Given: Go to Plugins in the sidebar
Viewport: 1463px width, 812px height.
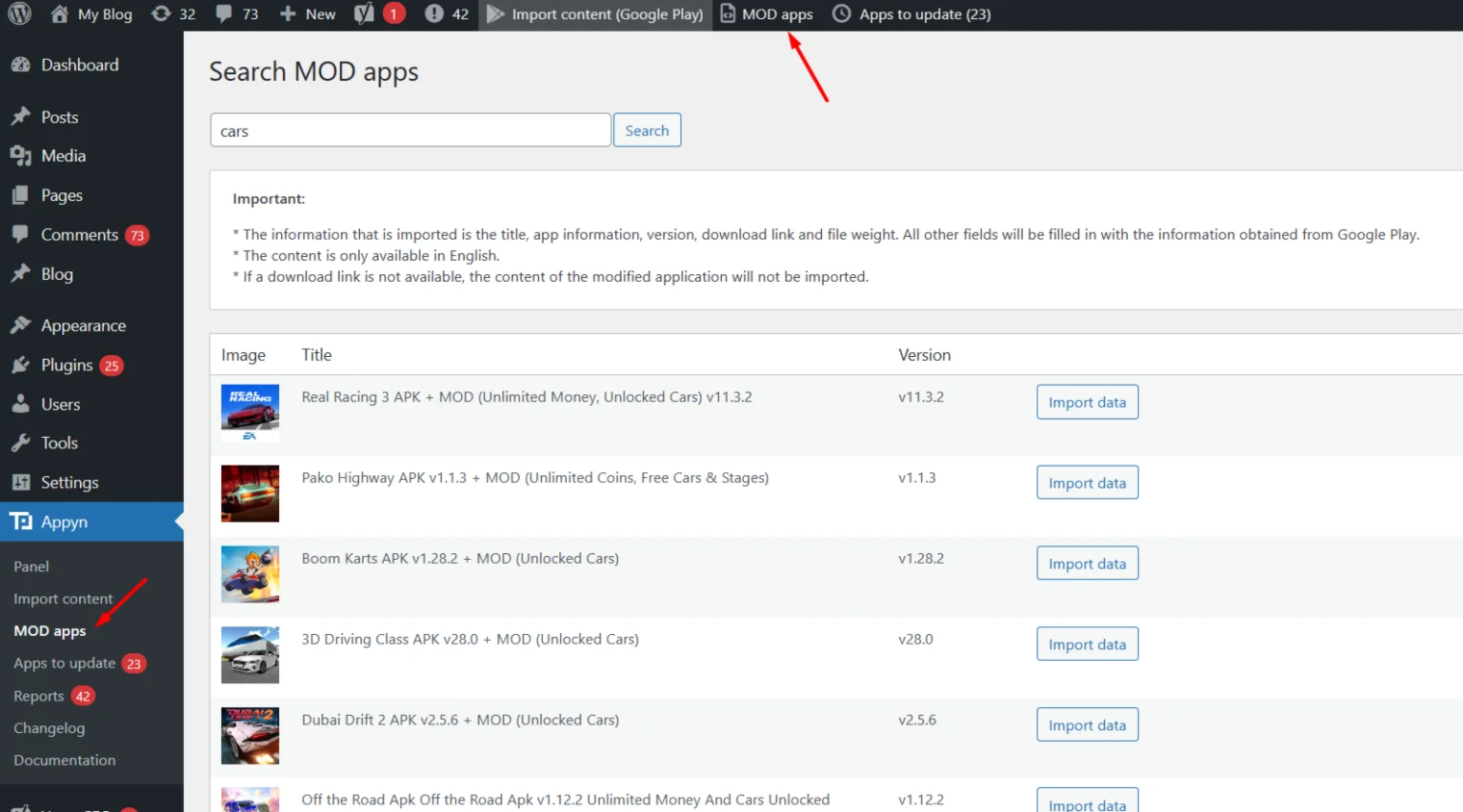Looking at the screenshot, I should 67,366.
